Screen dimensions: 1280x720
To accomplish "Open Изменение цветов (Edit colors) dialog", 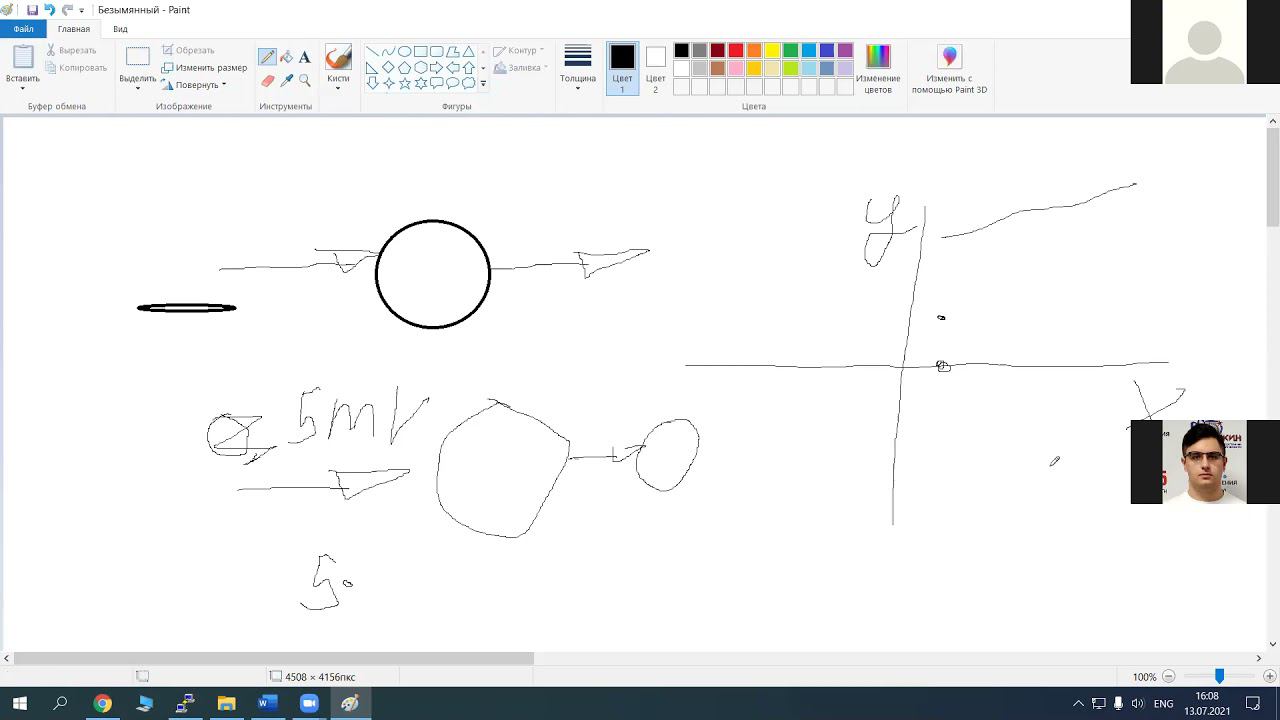I will 878,69.
